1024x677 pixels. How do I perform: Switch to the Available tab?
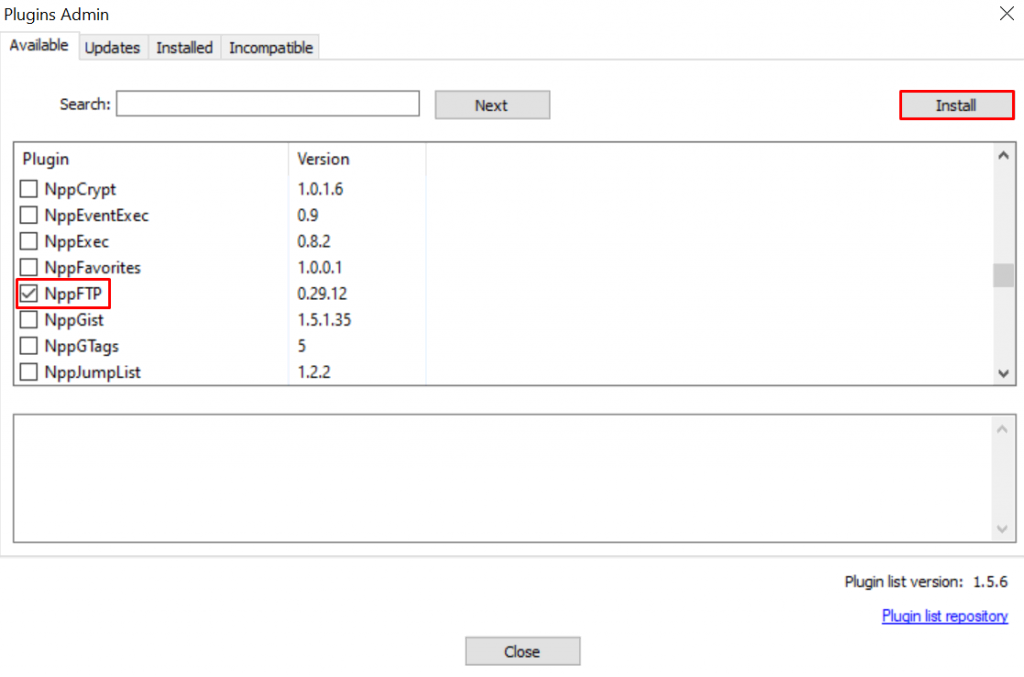39,46
